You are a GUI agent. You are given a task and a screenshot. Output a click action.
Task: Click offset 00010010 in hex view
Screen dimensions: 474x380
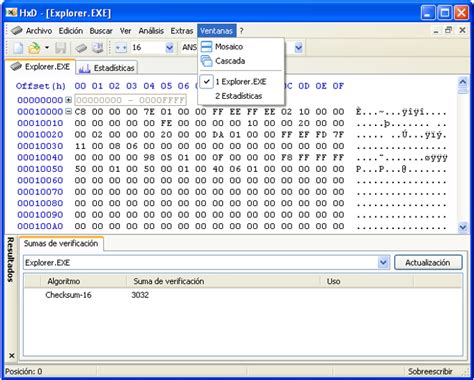click(40, 123)
